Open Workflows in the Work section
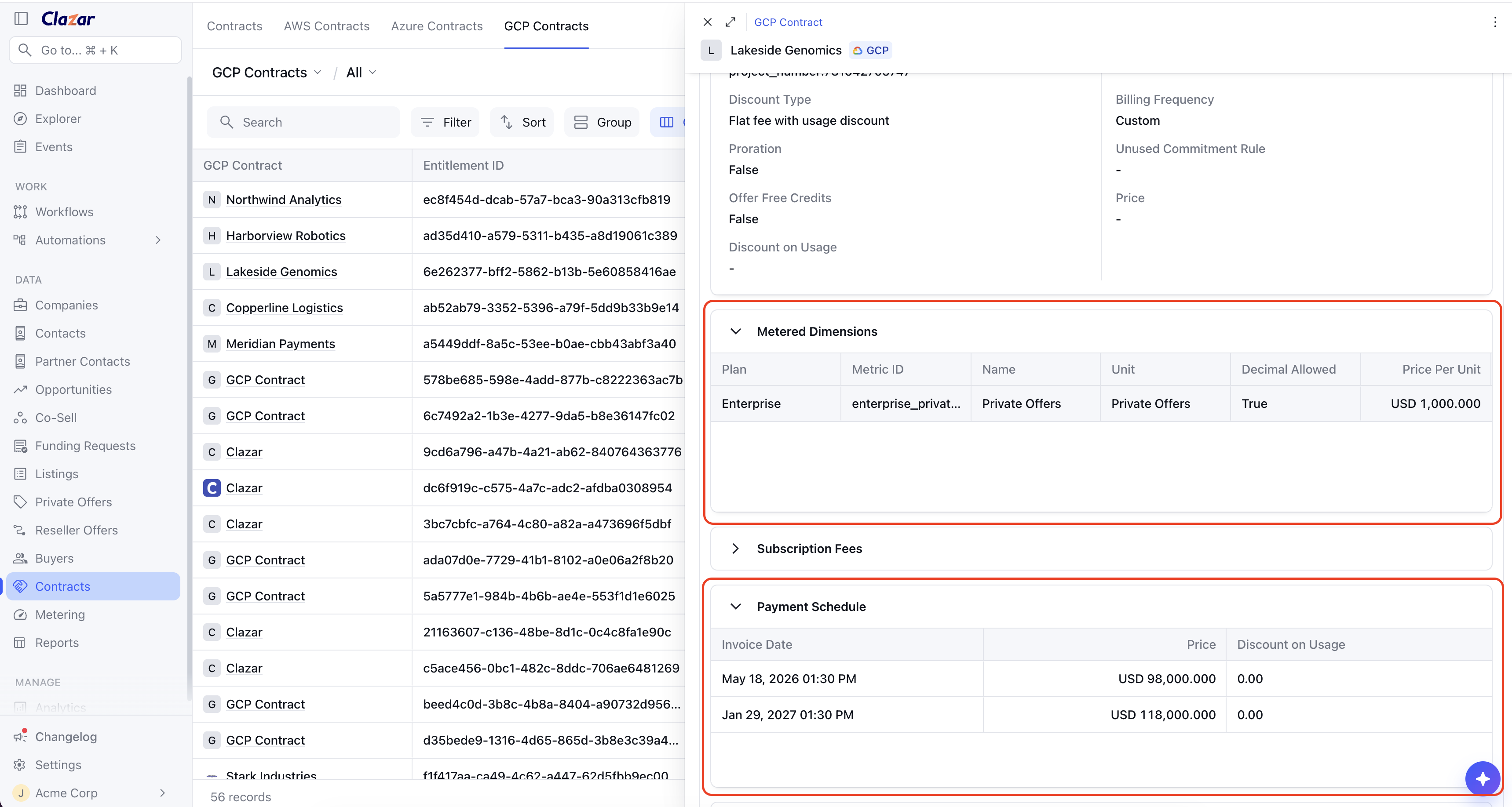The height and width of the screenshot is (807, 1512). (64, 212)
